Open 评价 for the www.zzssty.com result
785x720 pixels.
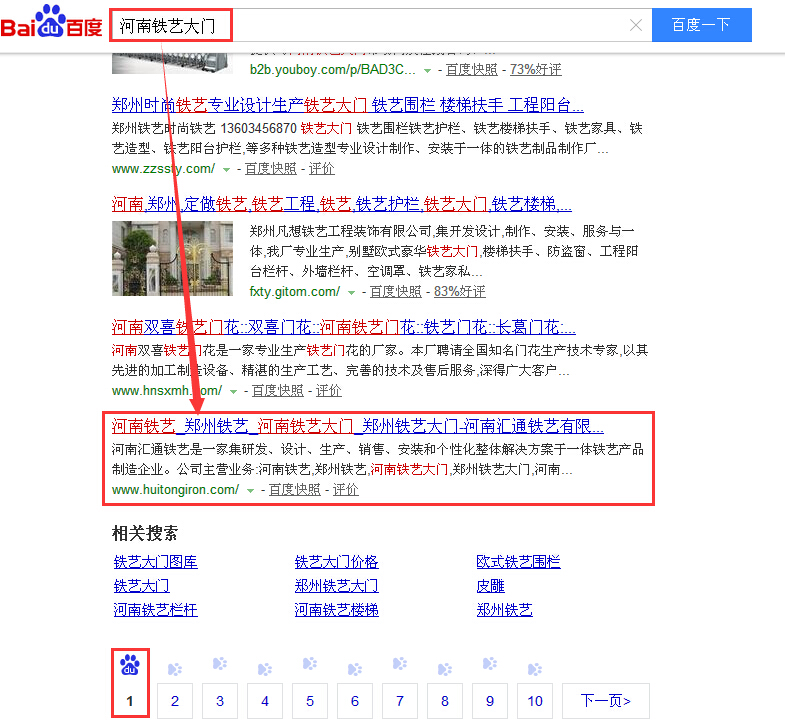point(321,169)
